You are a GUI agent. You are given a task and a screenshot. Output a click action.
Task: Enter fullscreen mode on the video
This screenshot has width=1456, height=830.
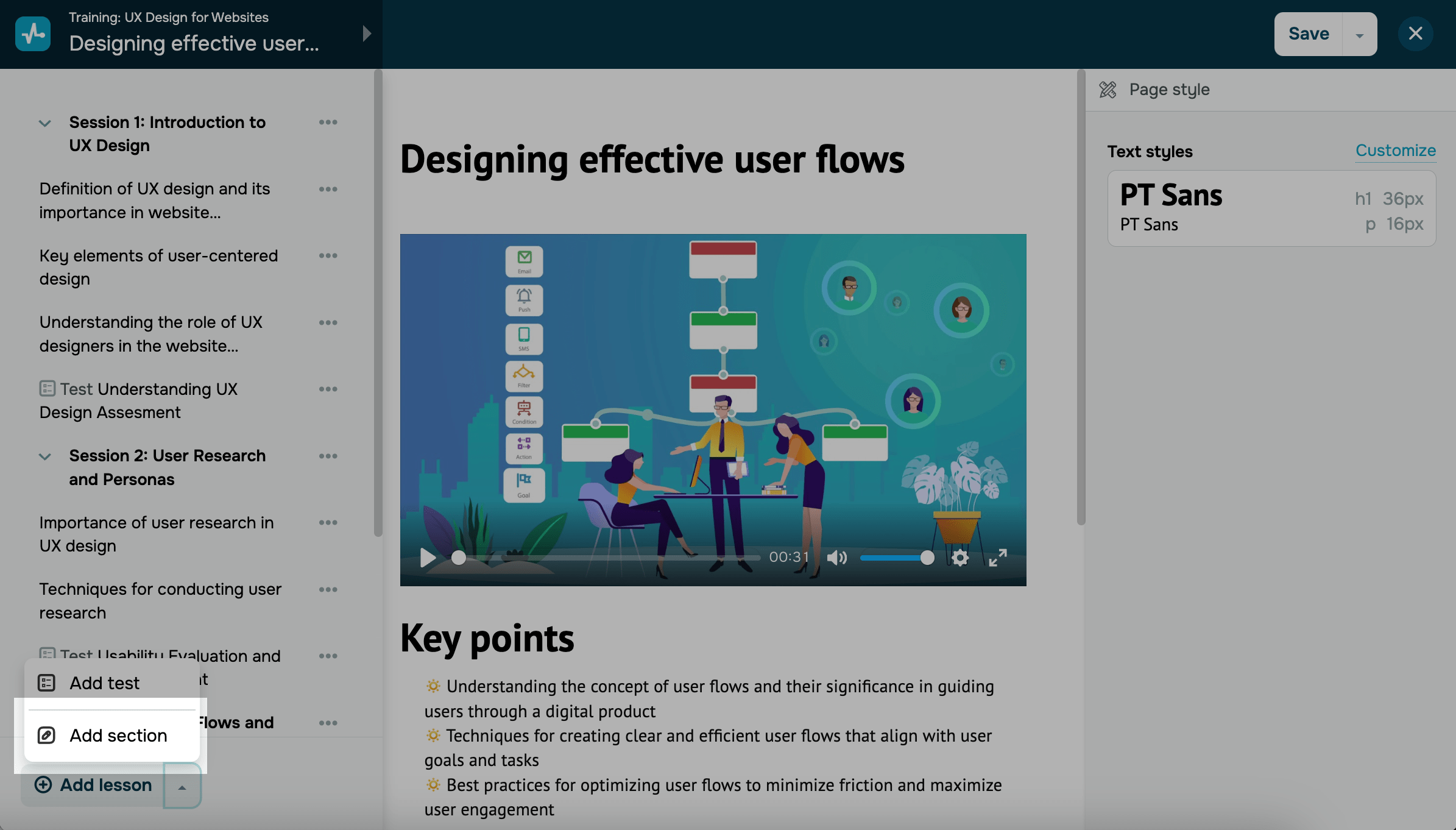[x=997, y=557]
